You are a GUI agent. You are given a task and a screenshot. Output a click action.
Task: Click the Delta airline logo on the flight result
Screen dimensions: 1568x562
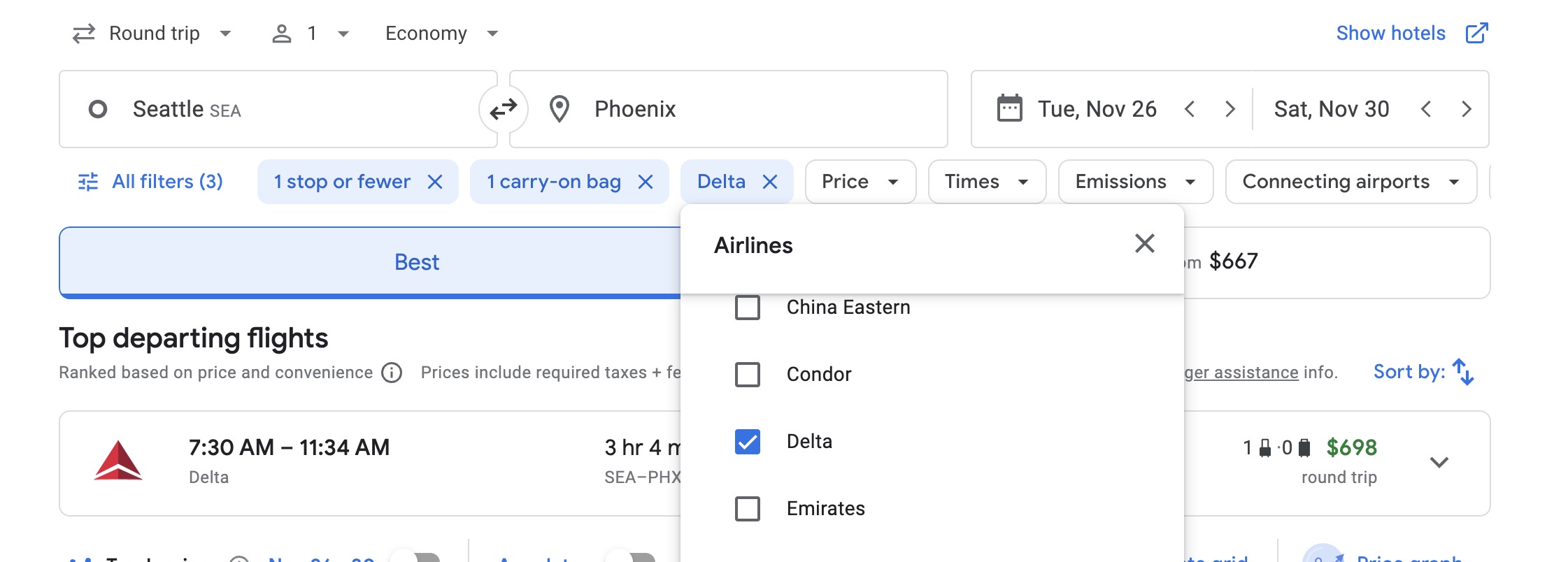point(117,461)
